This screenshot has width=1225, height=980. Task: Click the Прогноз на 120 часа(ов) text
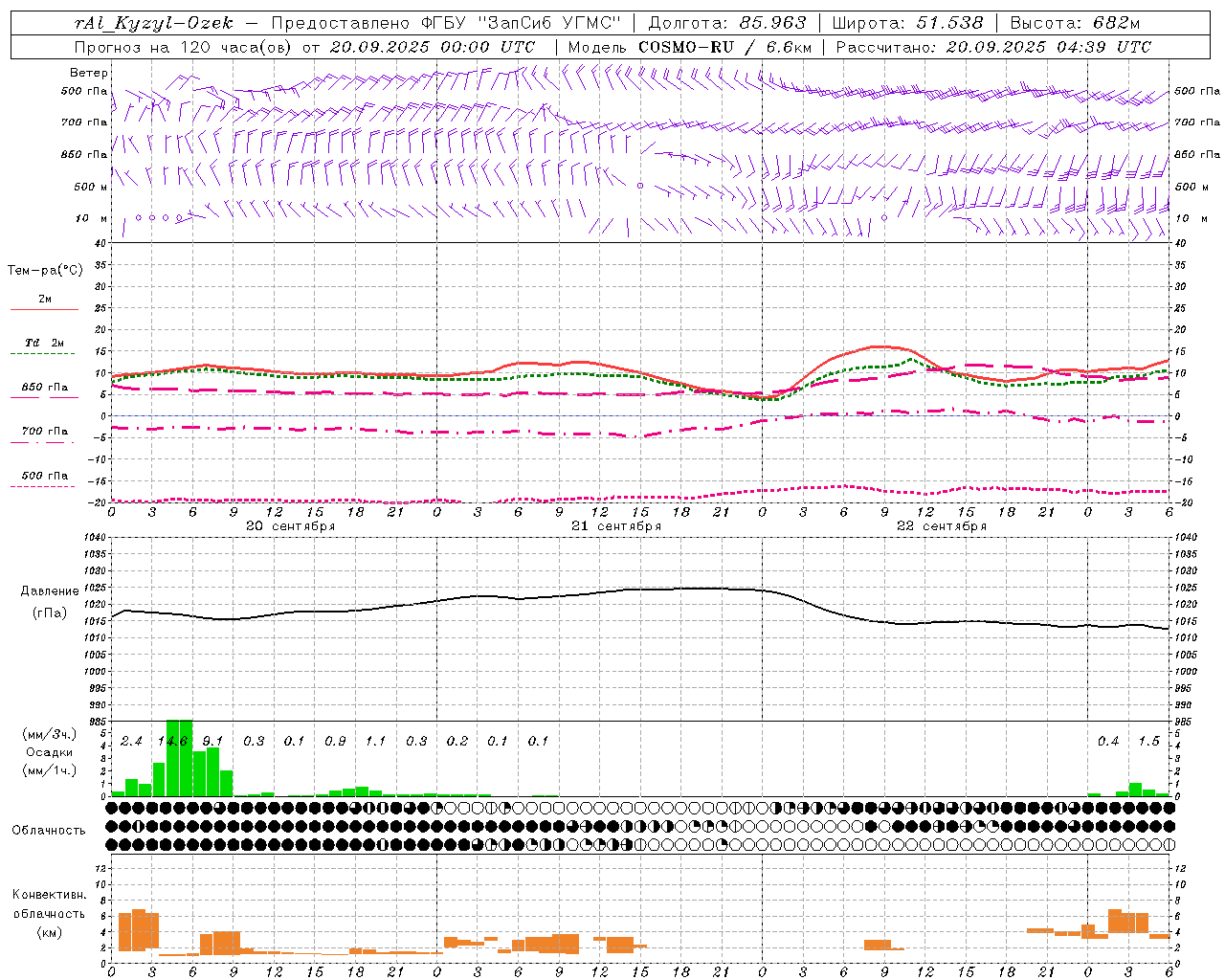tap(184, 47)
